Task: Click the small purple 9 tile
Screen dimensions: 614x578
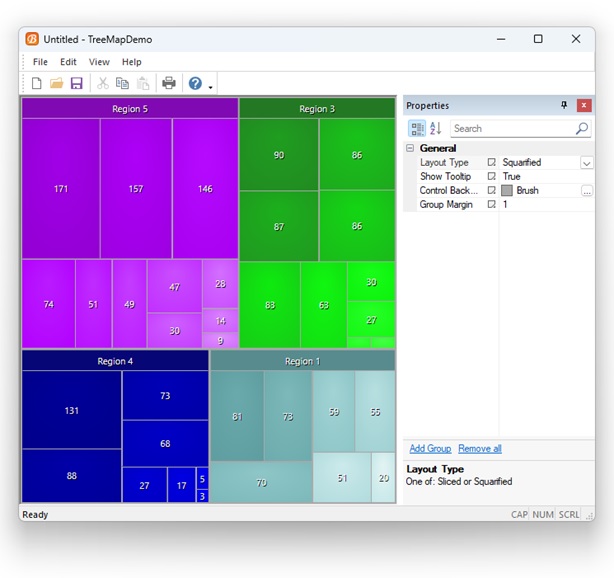Action: click(x=220, y=341)
